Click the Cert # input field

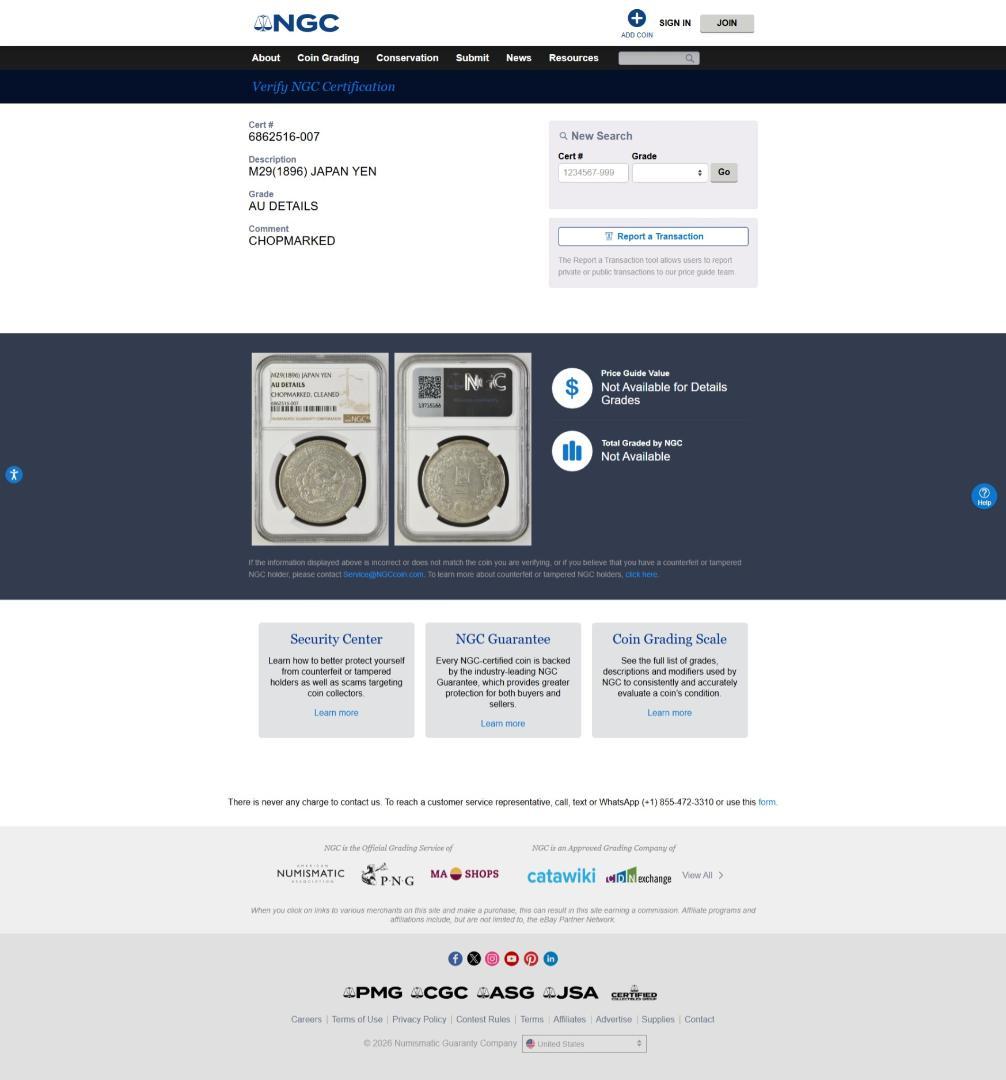[x=593, y=173]
